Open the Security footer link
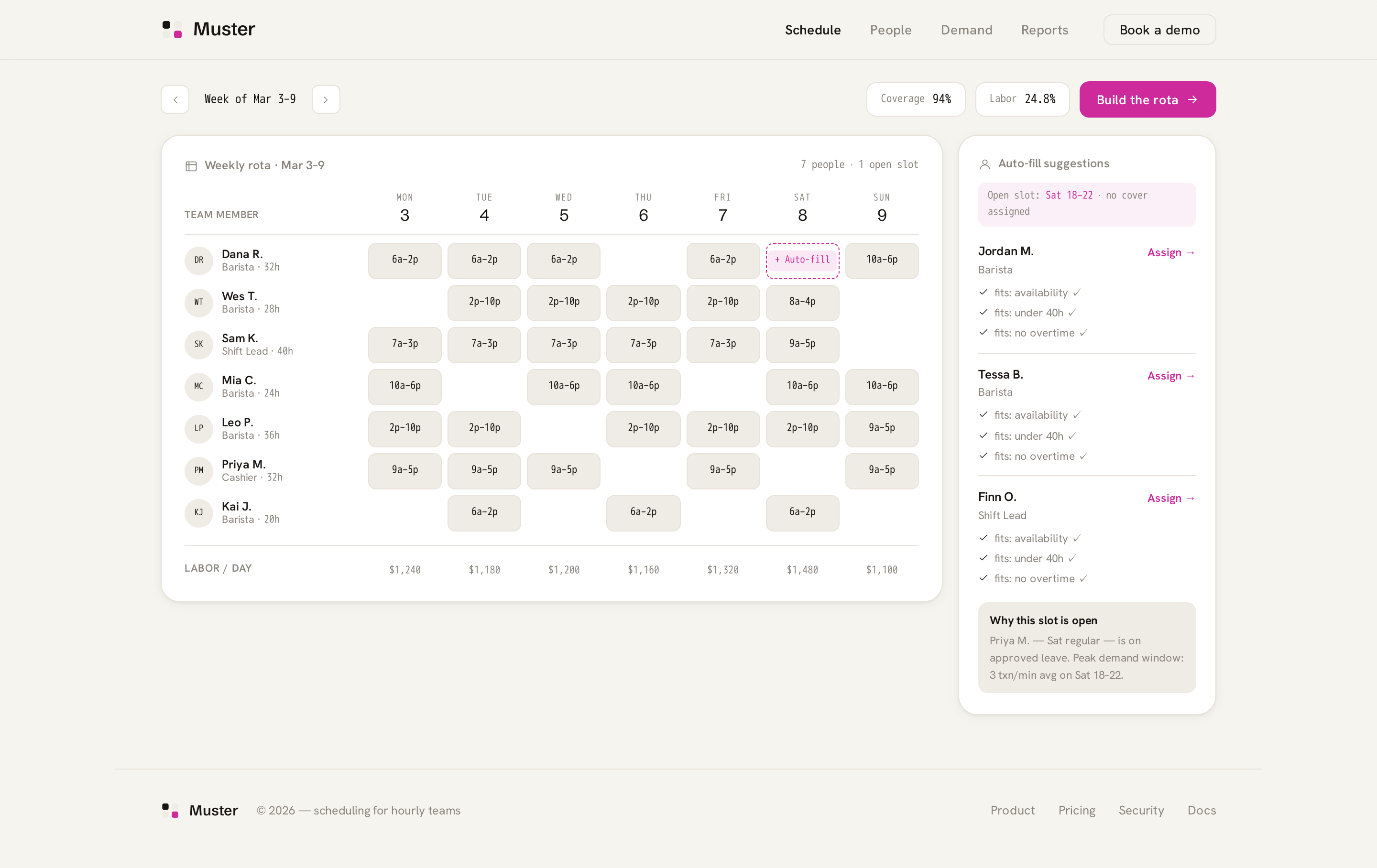 [1141, 810]
